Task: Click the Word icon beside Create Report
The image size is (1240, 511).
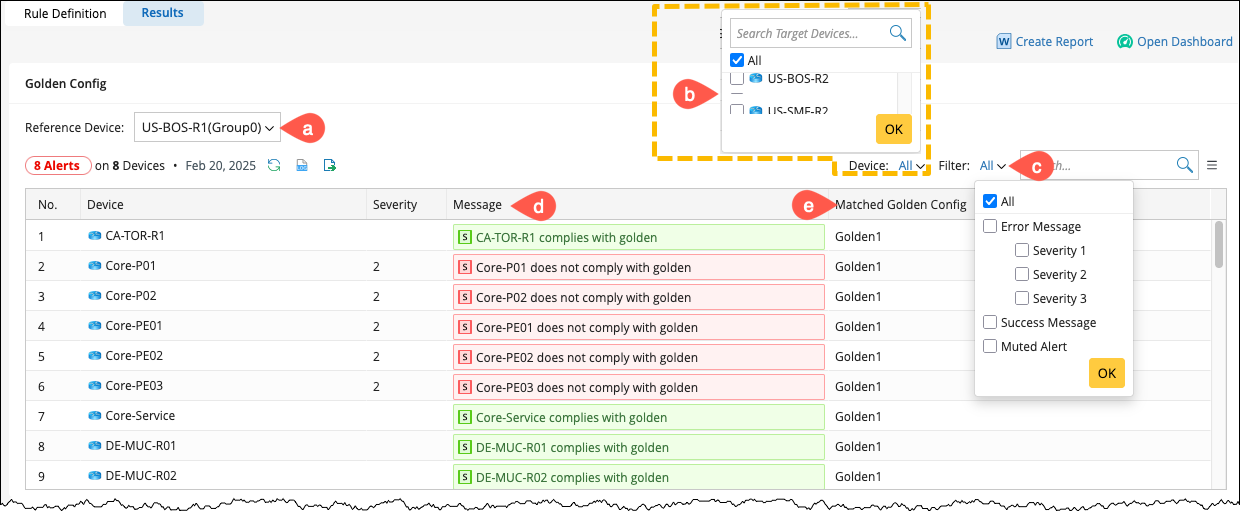Action: [1004, 42]
